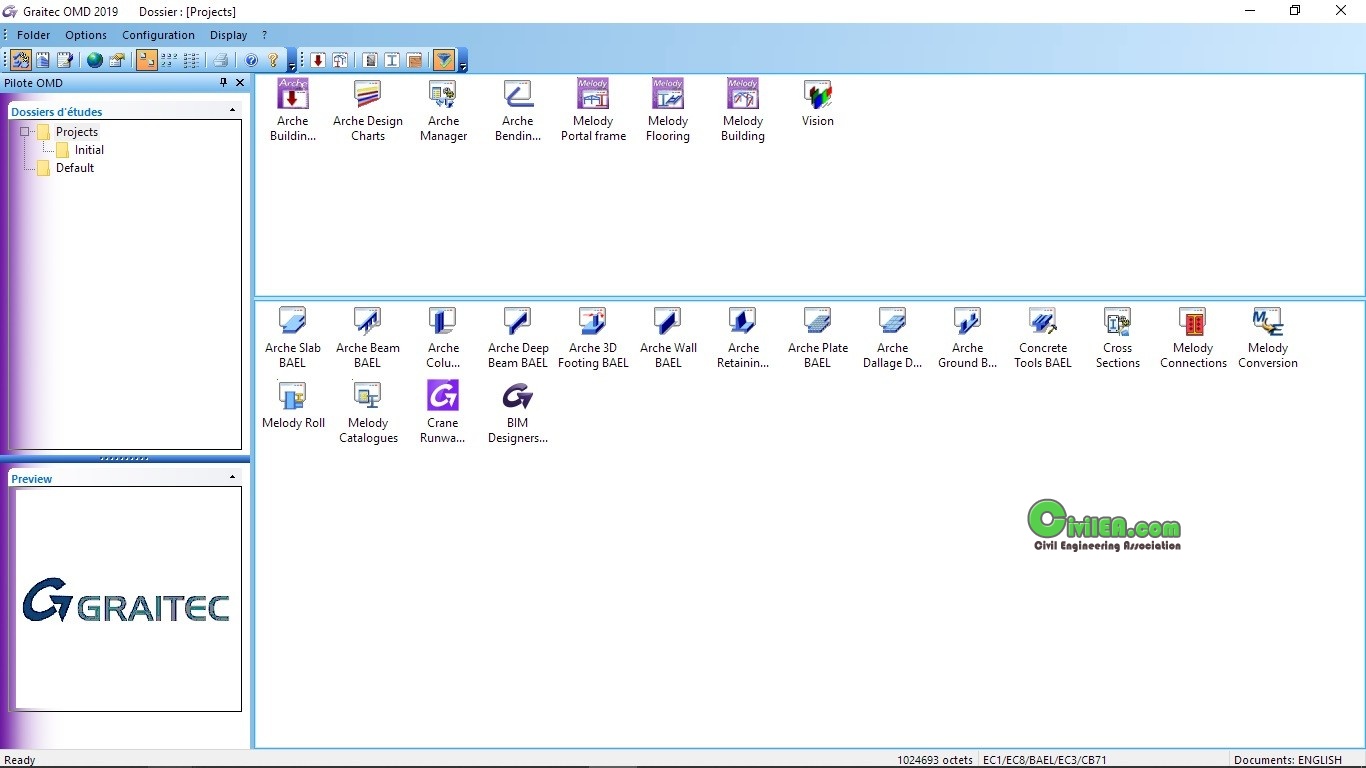The width and height of the screenshot is (1366, 768).
Task: Switch to list view
Action: (191, 60)
